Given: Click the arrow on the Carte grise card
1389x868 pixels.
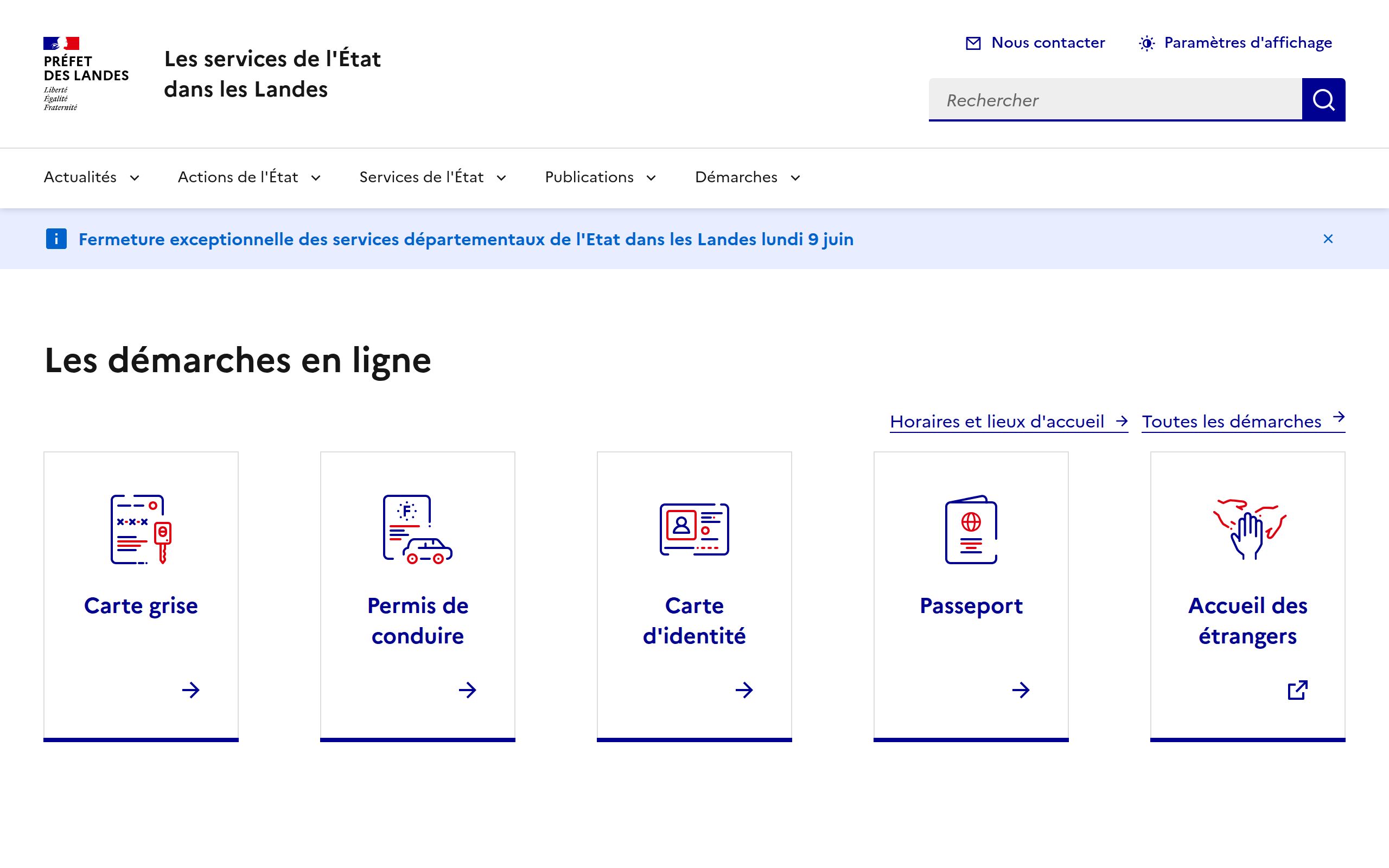Looking at the screenshot, I should pyautogui.click(x=190, y=690).
